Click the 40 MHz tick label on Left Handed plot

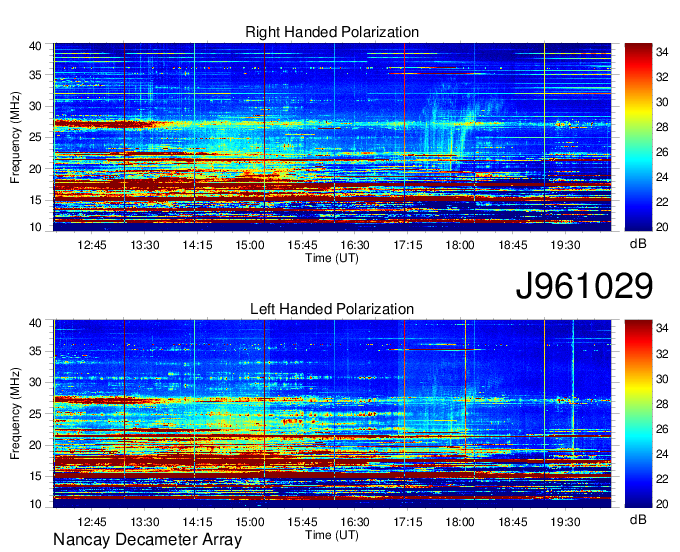pyautogui.click(x=36, y=323)
